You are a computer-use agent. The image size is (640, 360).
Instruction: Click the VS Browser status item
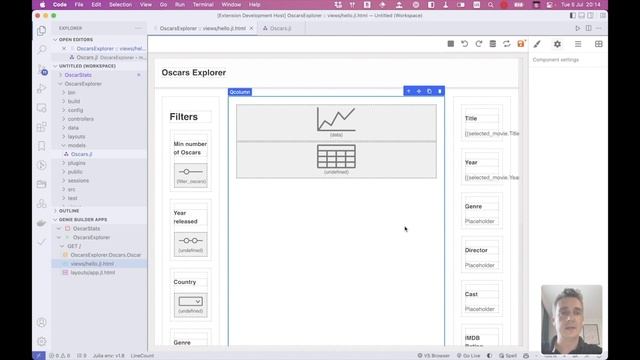[x=433, y=356]
